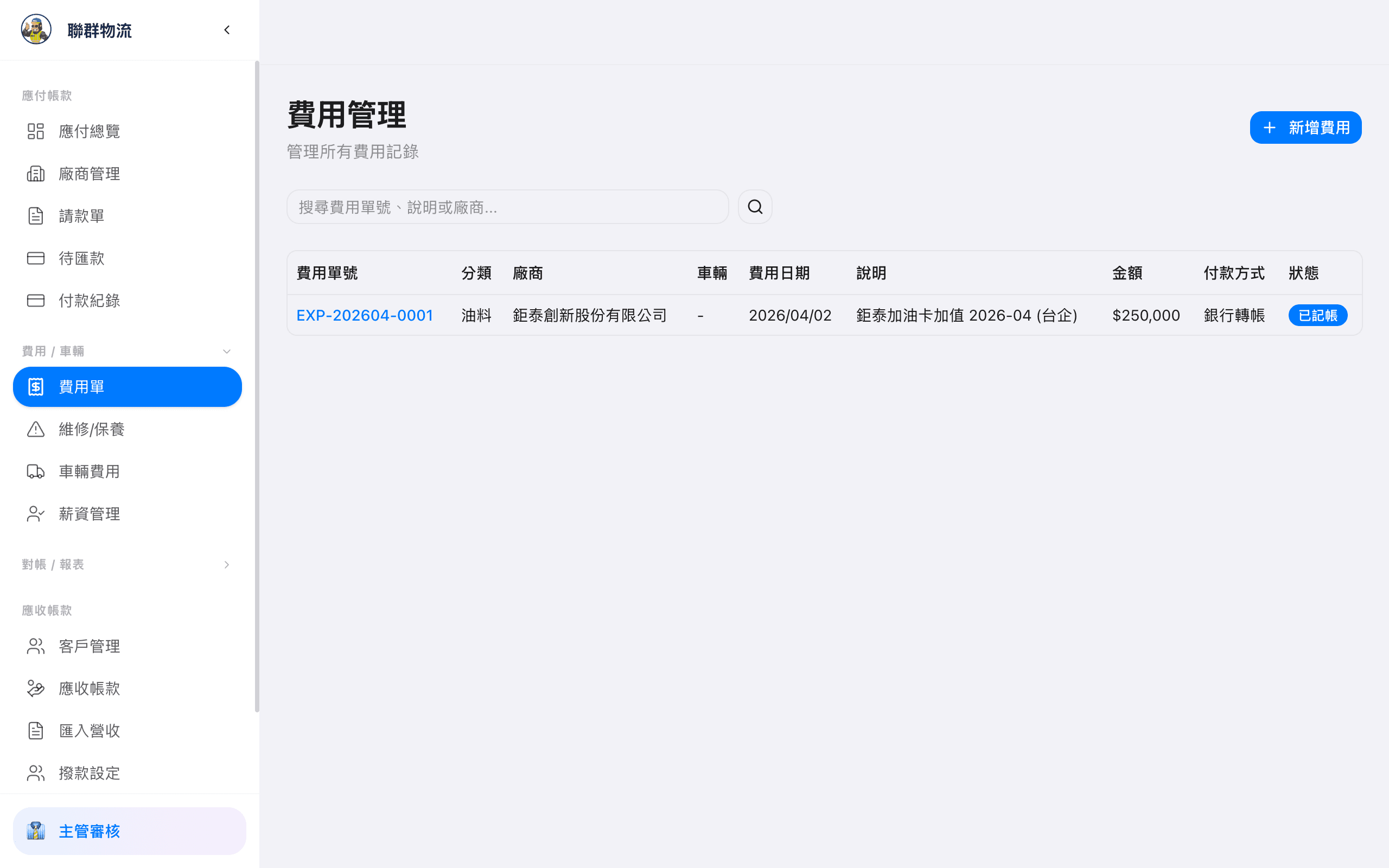This screenshot has height=868, width=1389.
Task: Select the 待匯款 card icon
Action: [36, 258]
